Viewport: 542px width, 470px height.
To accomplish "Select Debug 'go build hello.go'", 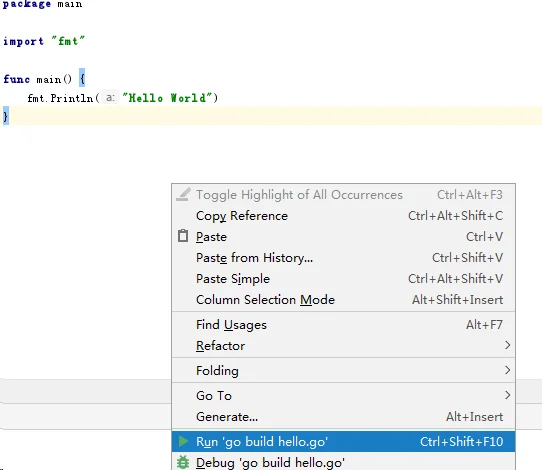I will (343, 462).
